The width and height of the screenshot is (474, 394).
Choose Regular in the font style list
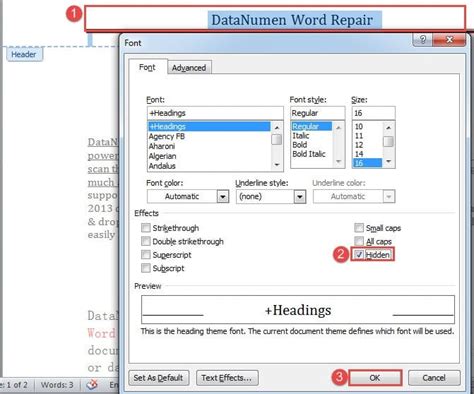coord(312,126)
